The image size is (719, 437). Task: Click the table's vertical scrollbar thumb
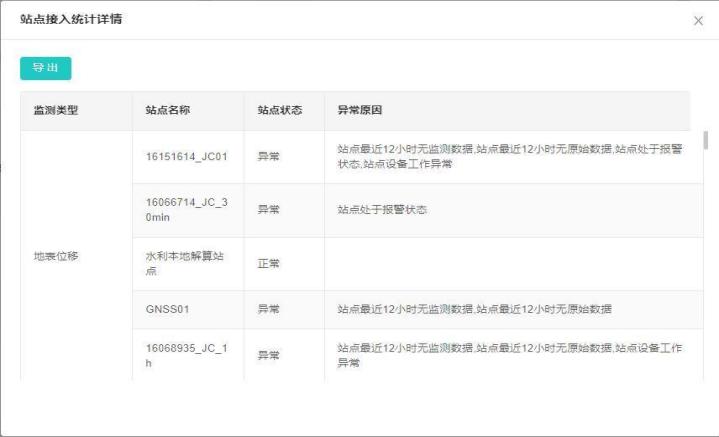[706, 140]
